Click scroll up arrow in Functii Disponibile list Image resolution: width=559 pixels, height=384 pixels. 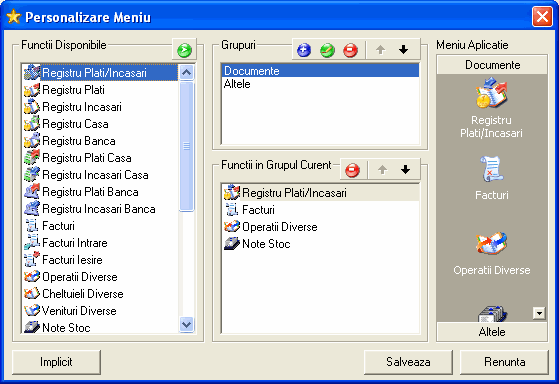(x=186, y=73)
